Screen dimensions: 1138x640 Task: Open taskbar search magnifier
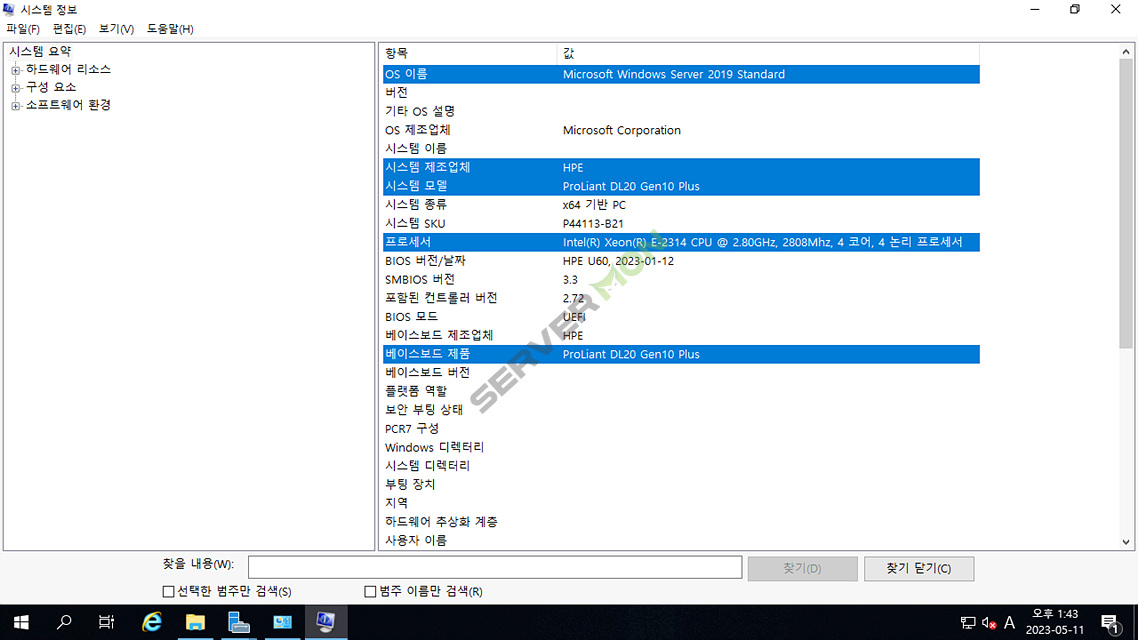[64, 622]
